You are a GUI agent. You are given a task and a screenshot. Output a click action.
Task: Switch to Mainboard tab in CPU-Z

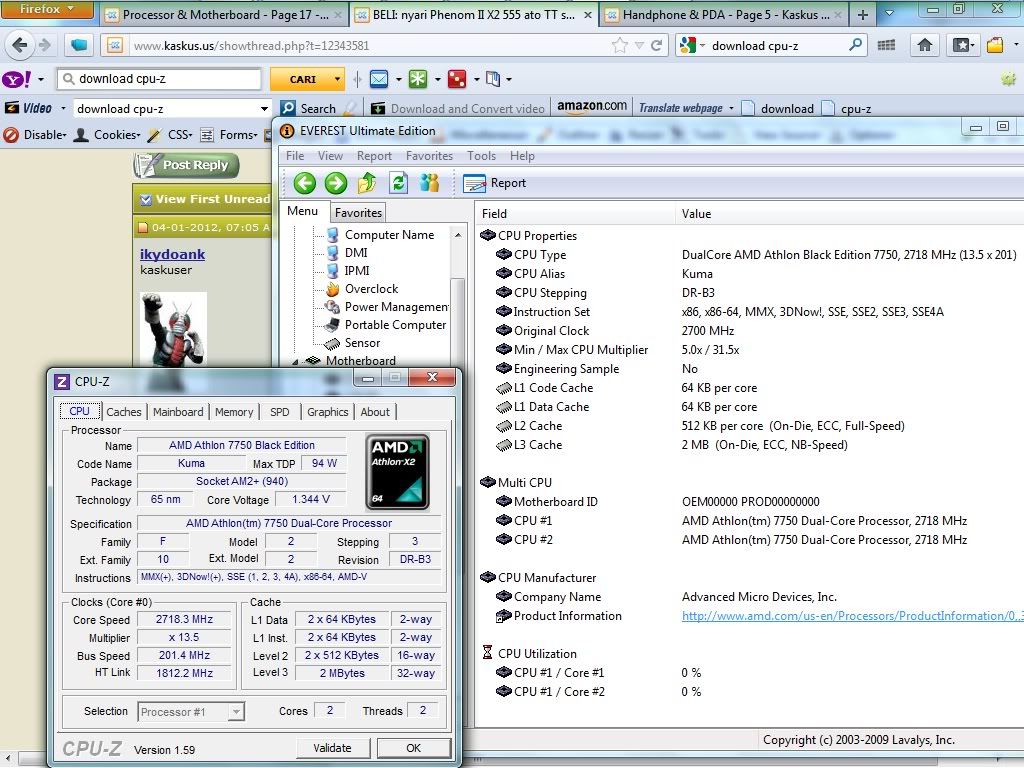(178, 412)
